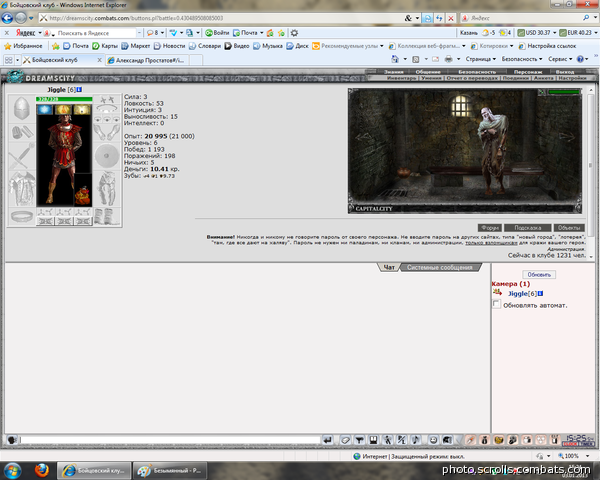Click the empty leg armor slot
Screen dimensions: 600x480
107,189
